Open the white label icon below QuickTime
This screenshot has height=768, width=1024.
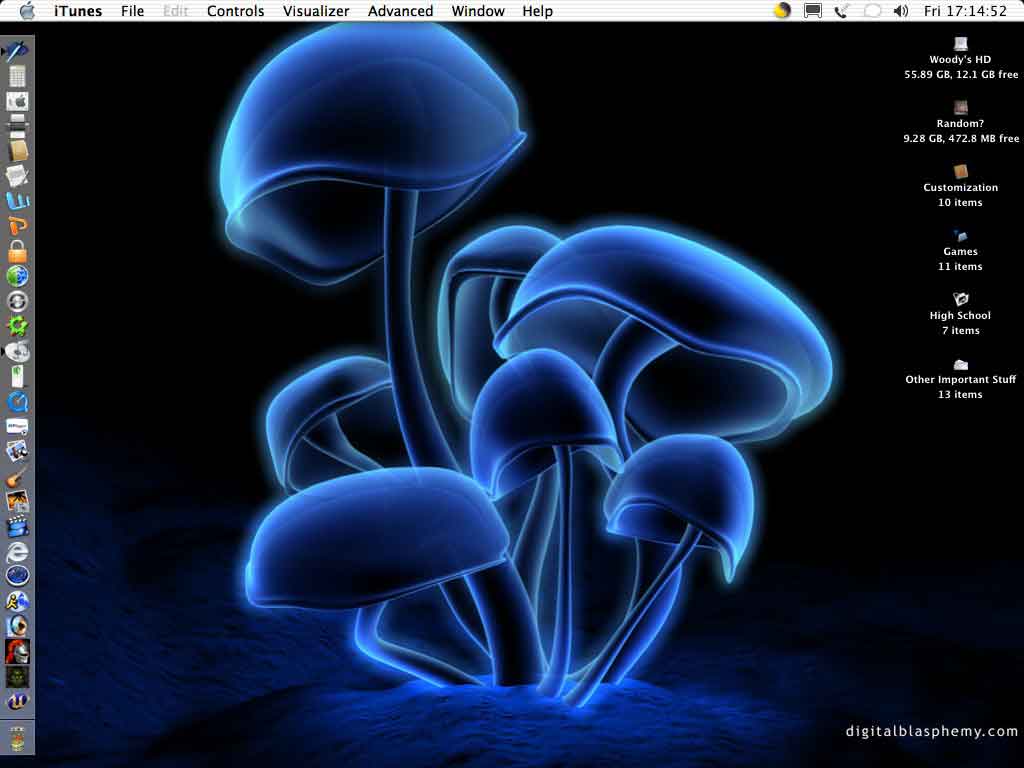[x=17, y=426]
